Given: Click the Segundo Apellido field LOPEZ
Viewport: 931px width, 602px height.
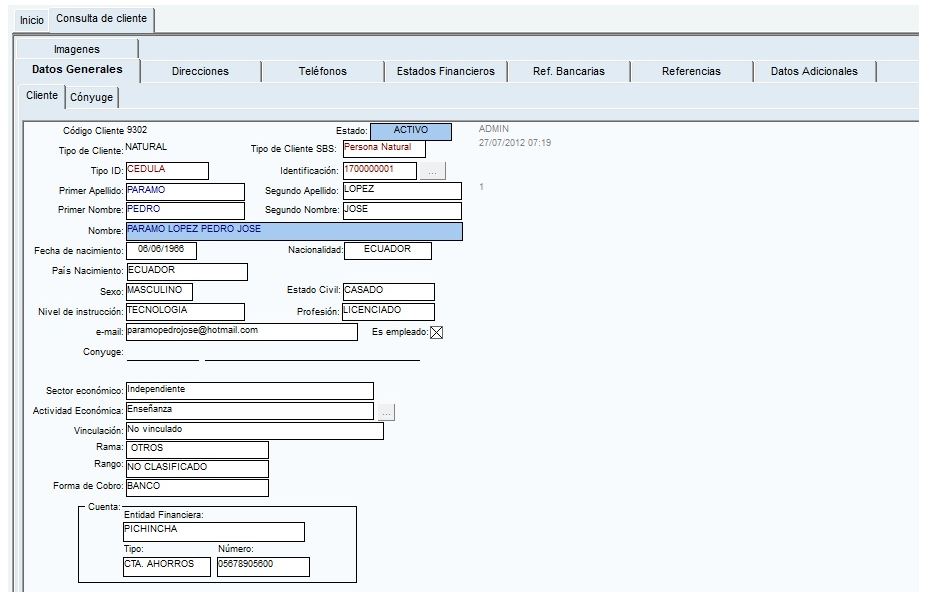Looking at the screenshot, I should coord(402,191).
